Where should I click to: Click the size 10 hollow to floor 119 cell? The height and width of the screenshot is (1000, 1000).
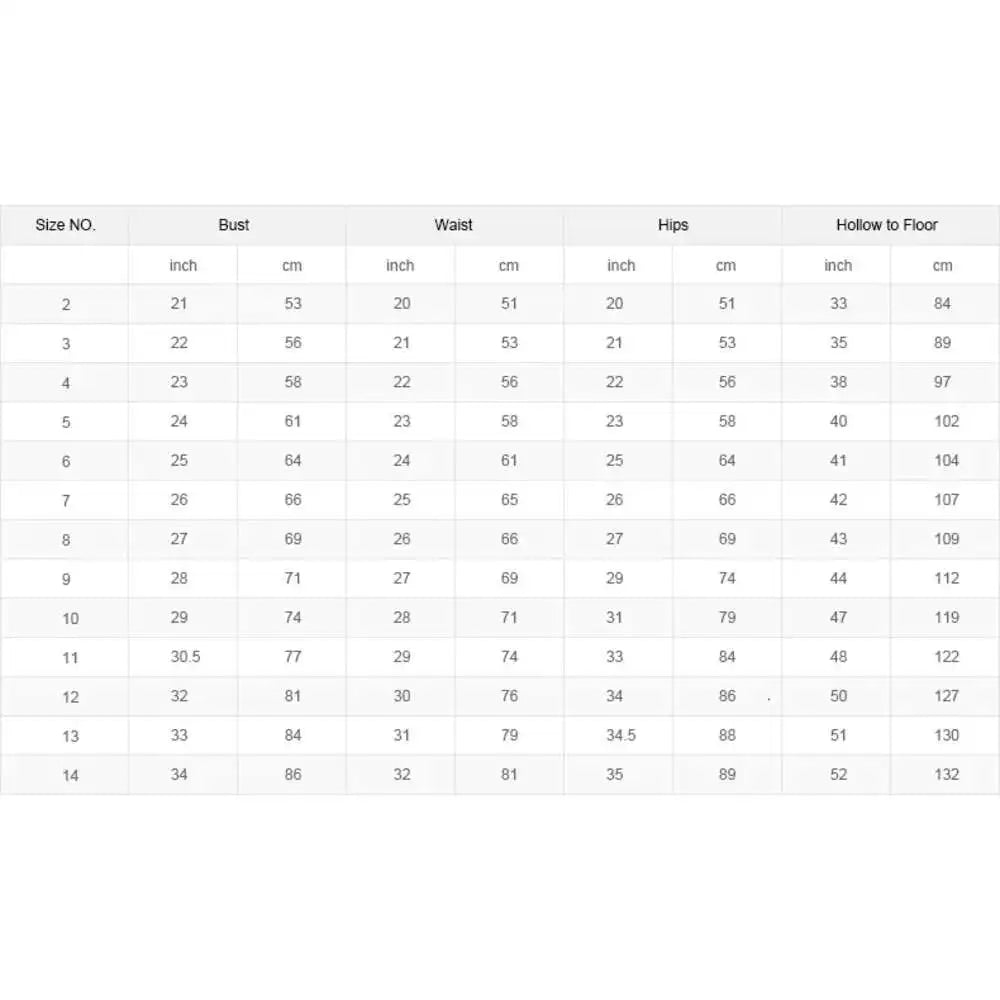(x=946, y=617)
